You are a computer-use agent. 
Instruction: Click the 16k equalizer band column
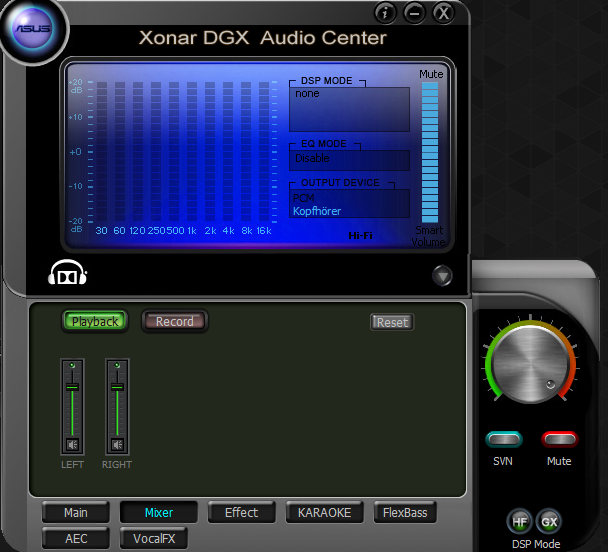264,152
